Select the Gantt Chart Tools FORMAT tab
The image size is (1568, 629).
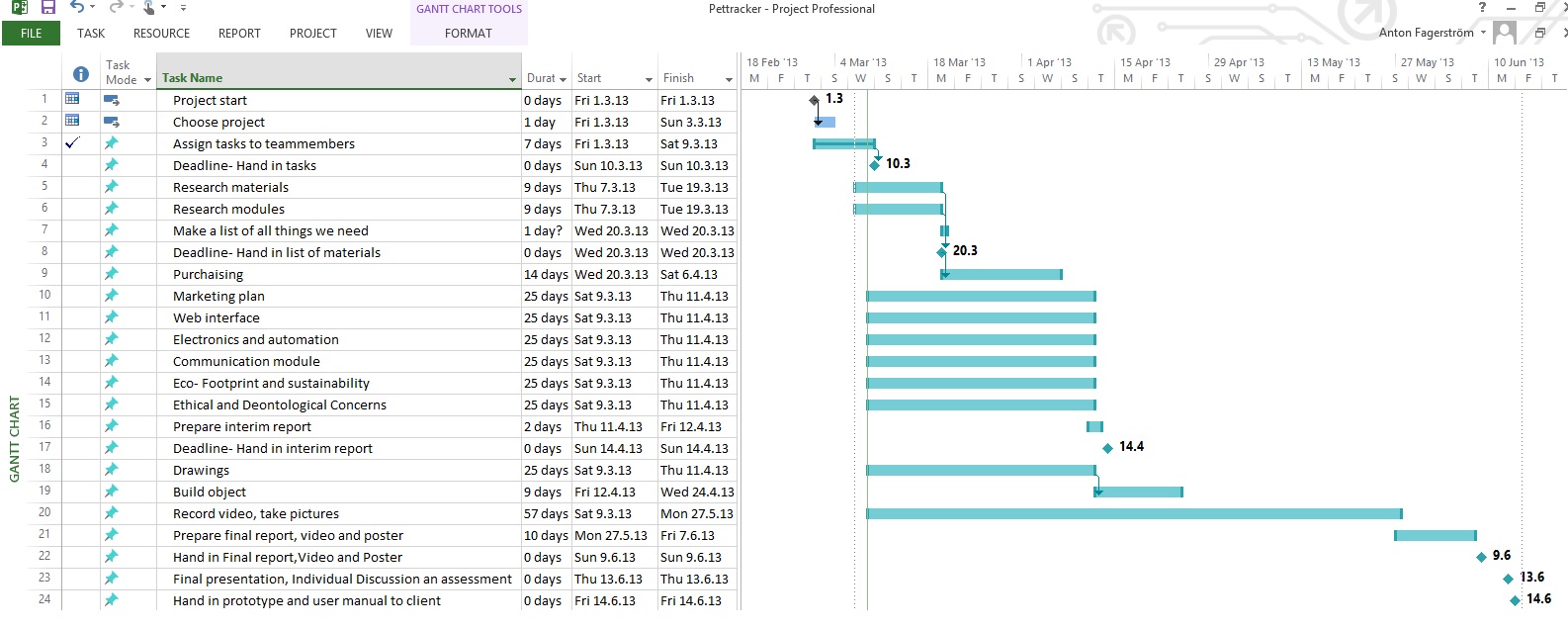(468, 34)
